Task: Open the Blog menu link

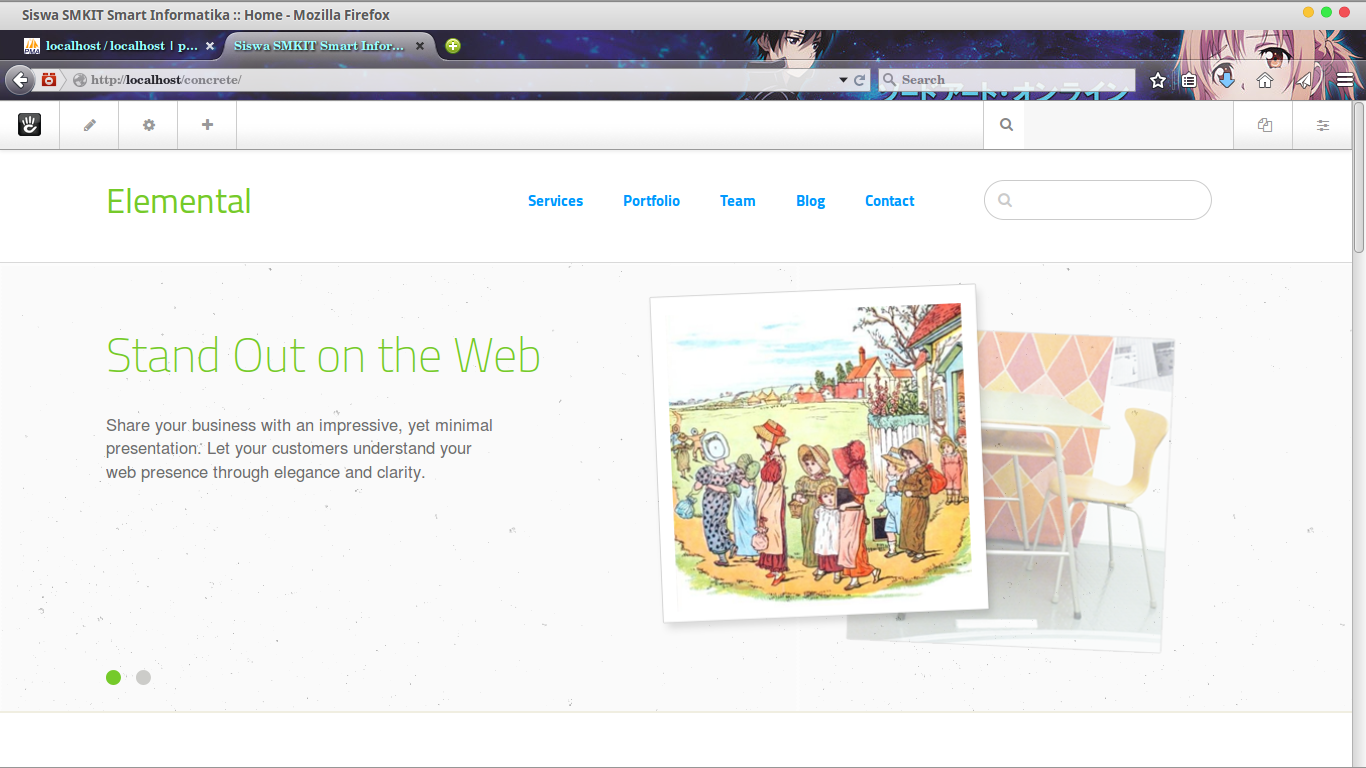Action: pyautogui.click(x=810, y=201)
